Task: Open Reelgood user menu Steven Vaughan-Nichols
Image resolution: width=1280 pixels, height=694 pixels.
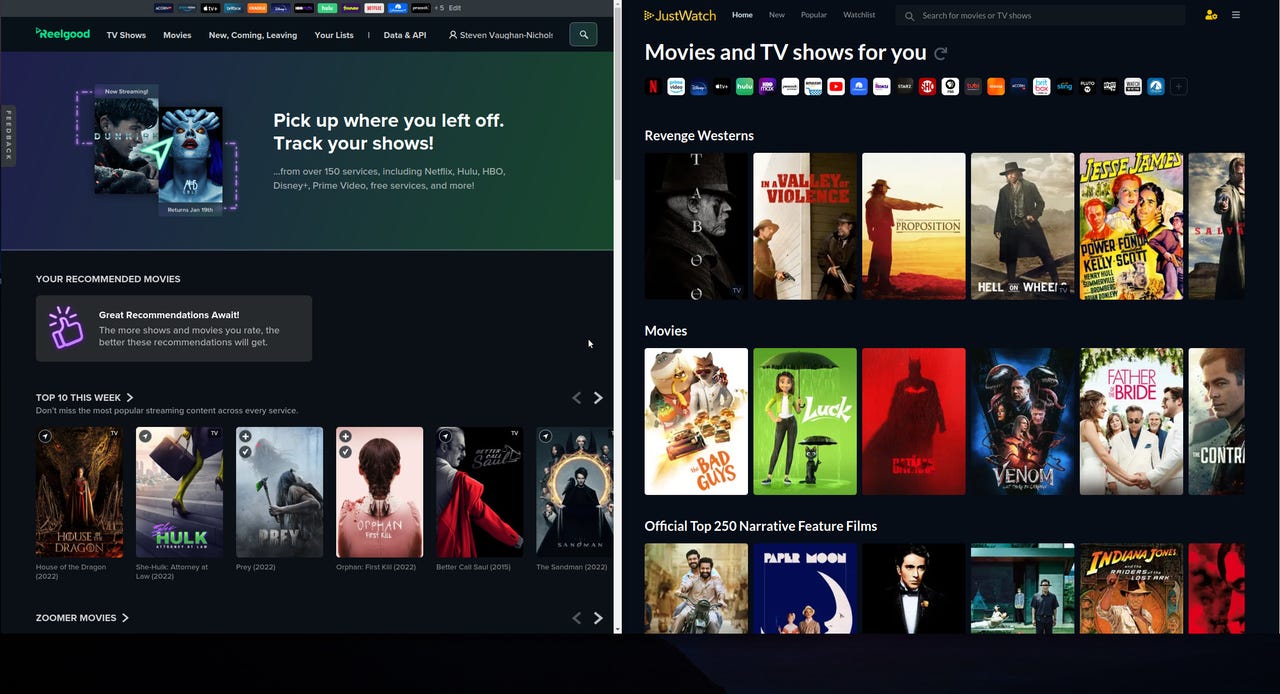Action: (x=501, y=35)
